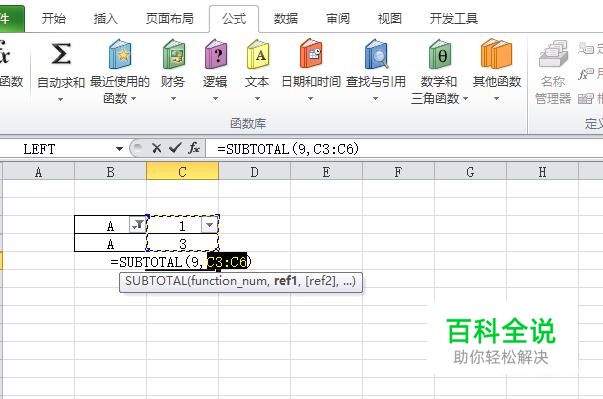Click function_num in the SUBTOTAL tooltip
The image size is (603, 399).
pos(229,281)
